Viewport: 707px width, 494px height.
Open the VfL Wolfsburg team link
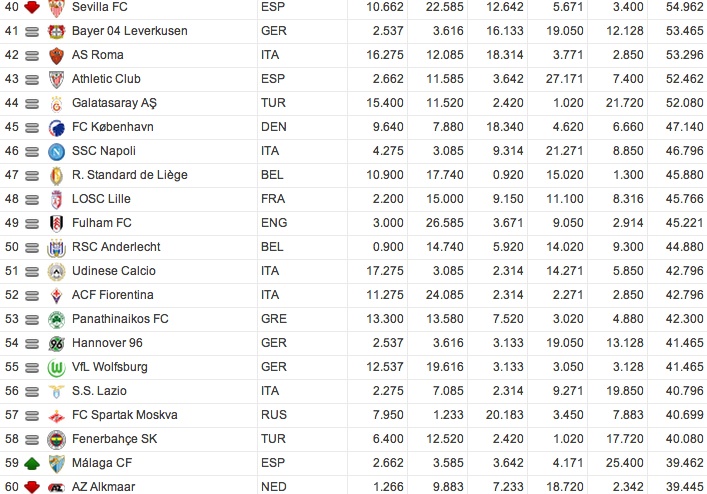pos(109,367)
